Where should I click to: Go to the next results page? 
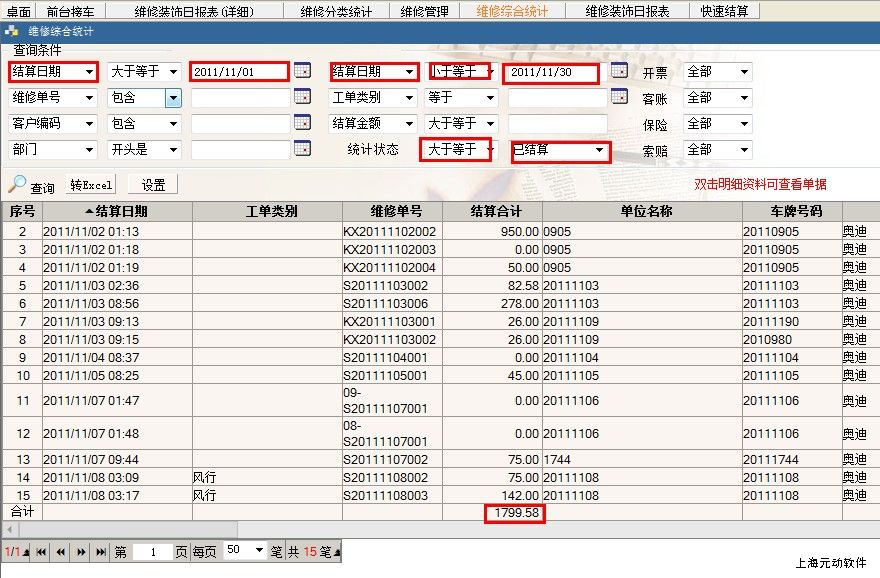coord(81,551)
